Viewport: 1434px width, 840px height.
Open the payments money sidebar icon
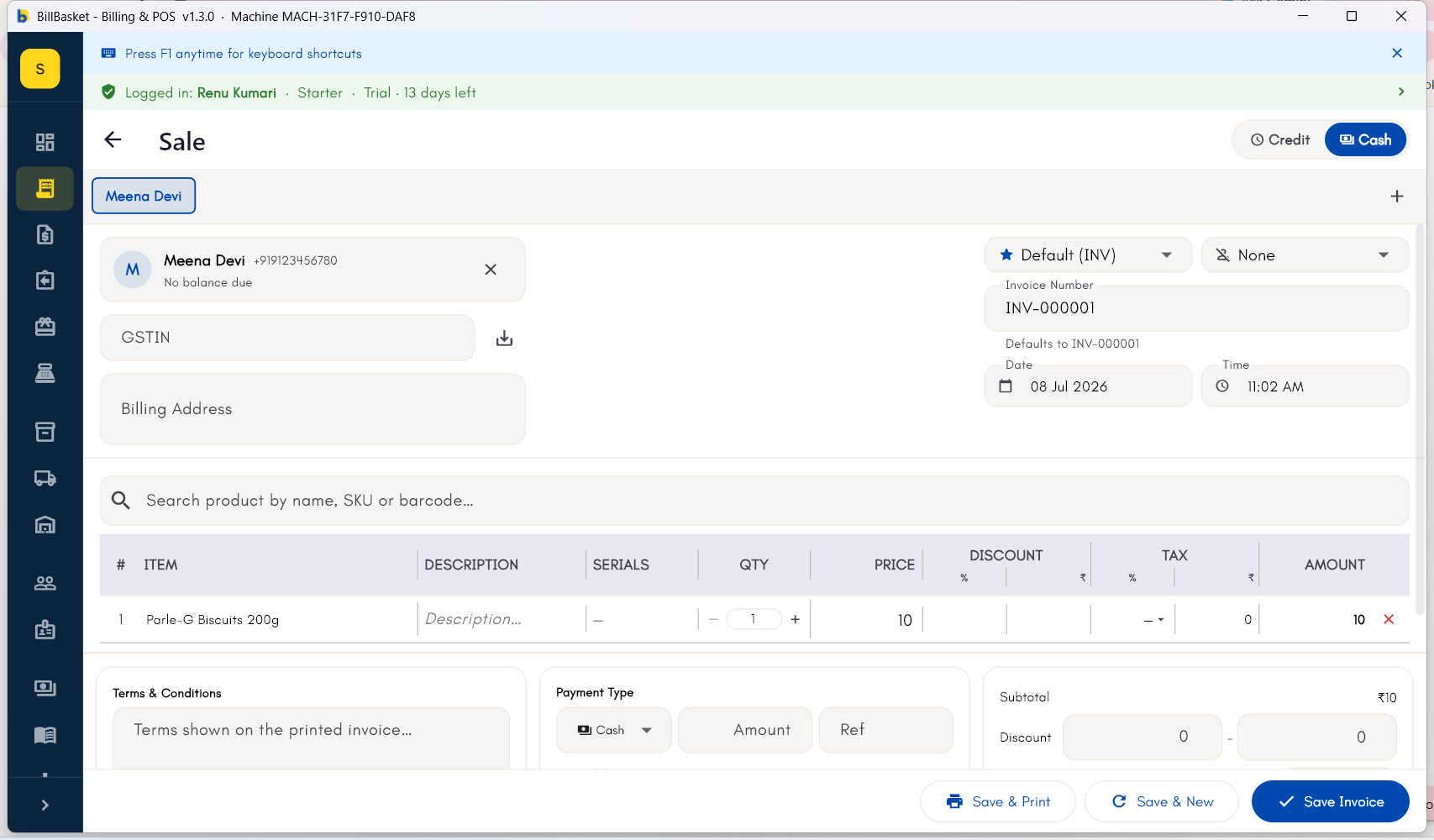pos(45,688)
